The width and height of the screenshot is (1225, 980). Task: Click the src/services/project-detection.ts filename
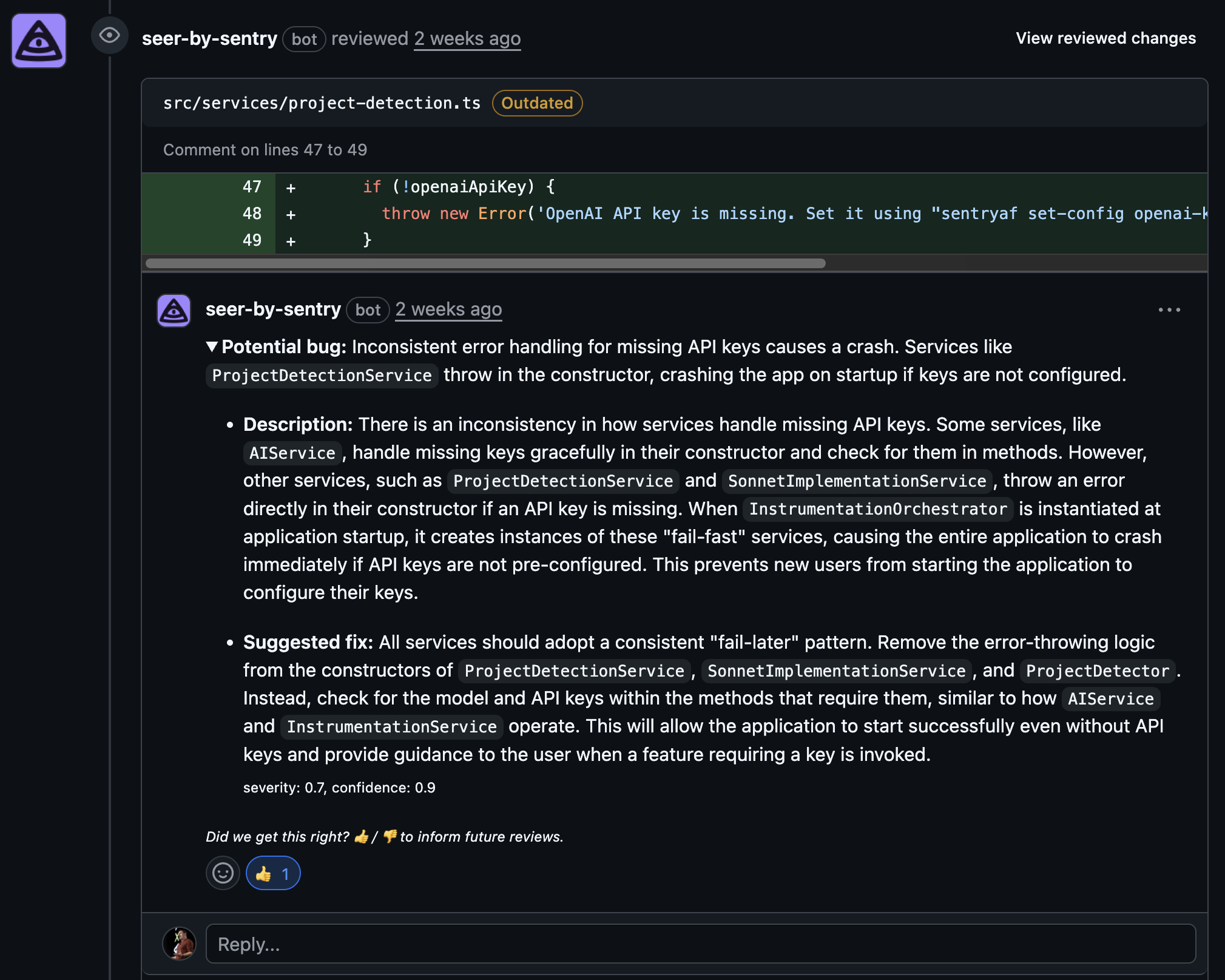321,103
